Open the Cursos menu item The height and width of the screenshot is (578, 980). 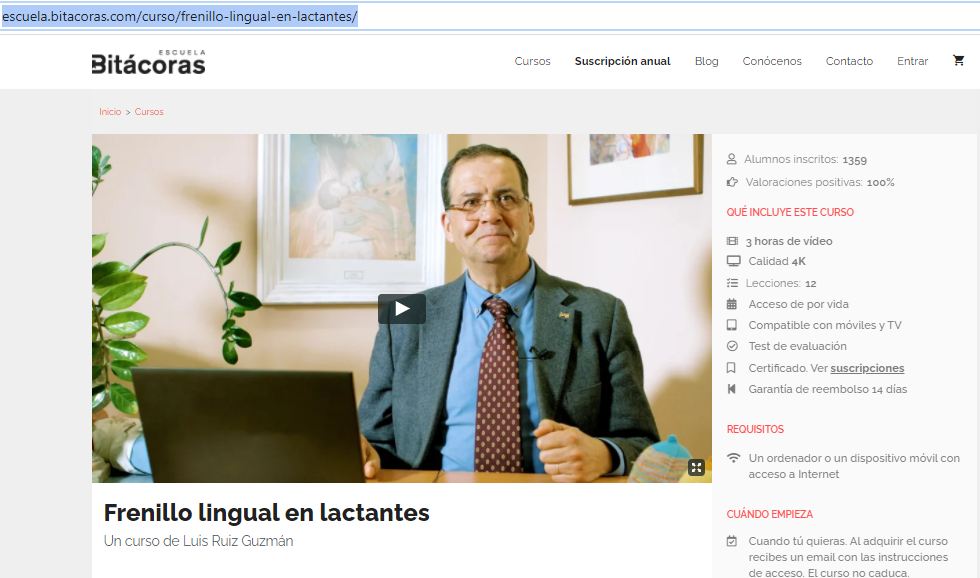(x=532, y=61)
